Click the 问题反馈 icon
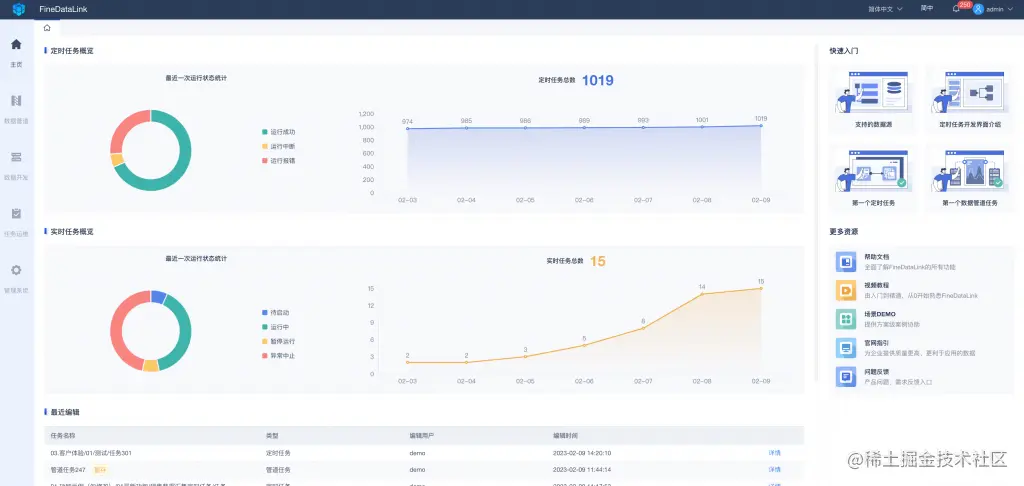 846,376
